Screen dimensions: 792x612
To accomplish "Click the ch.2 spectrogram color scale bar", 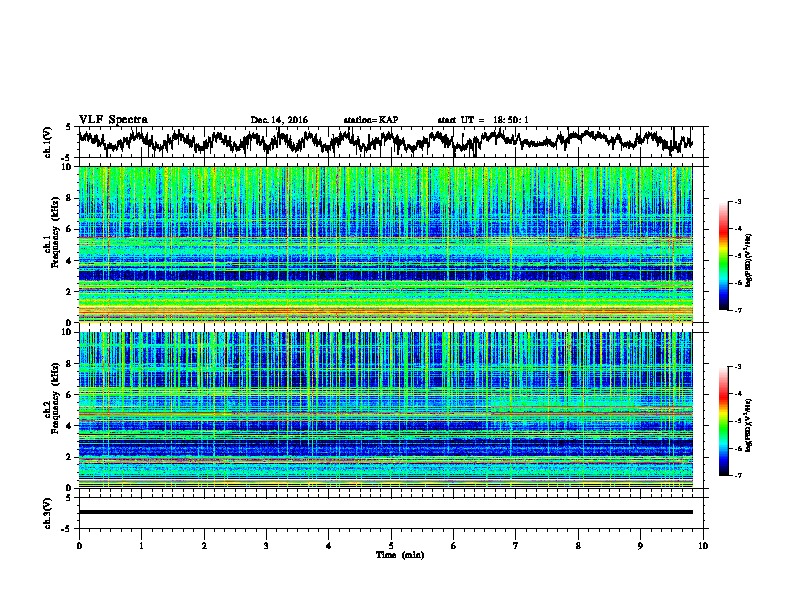I will click(x=724, y=421).
